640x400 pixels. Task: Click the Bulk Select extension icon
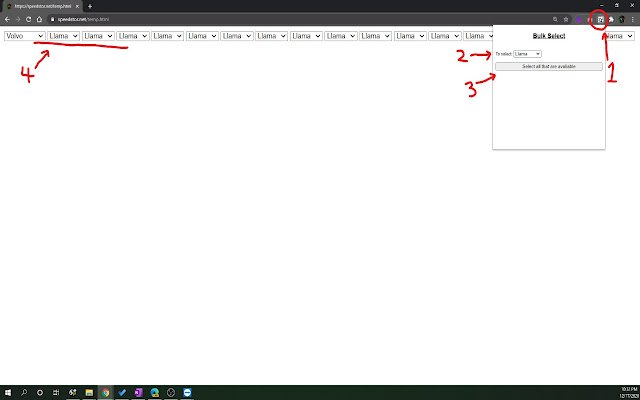pyautogui.click(x=600, y=19)
